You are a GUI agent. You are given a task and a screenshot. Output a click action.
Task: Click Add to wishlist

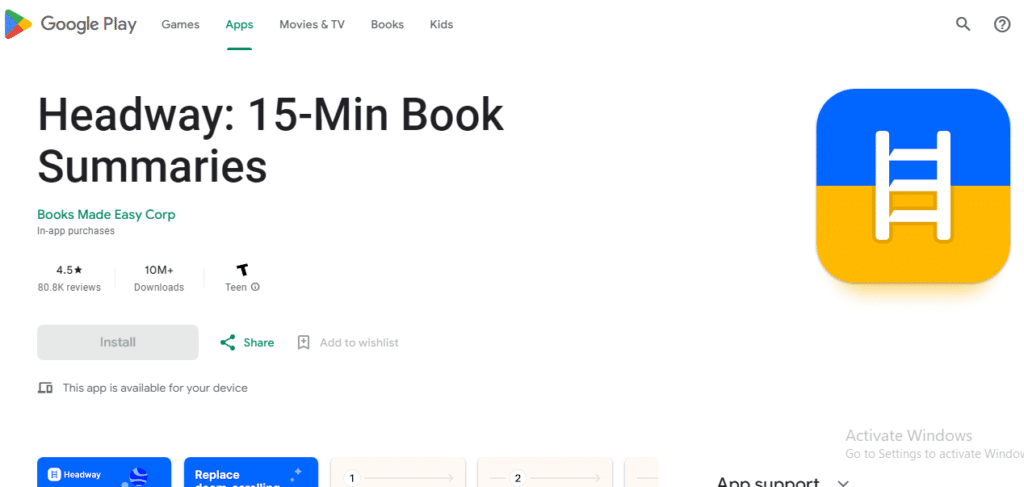tap(359, 343)
